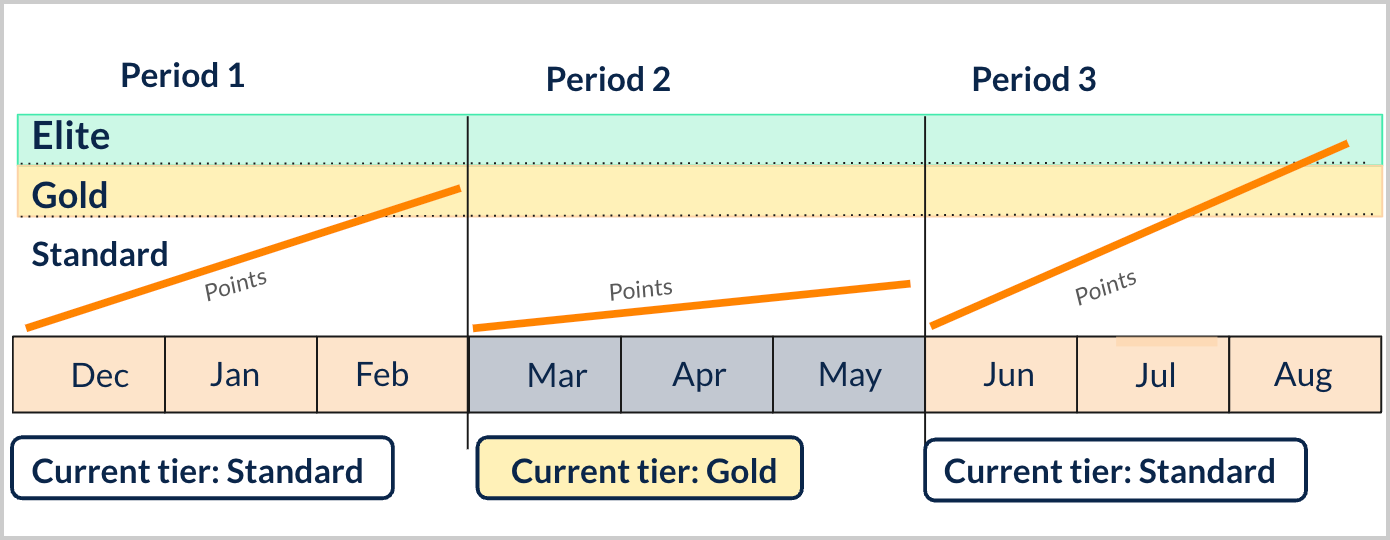
Task: Click the Period 3 heading
Action: click(x=1034, y=79)
